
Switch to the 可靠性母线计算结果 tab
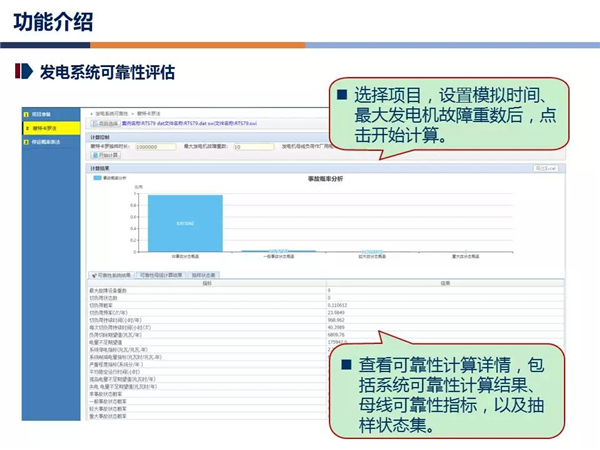pyautogui.click(x=160, y=274)
